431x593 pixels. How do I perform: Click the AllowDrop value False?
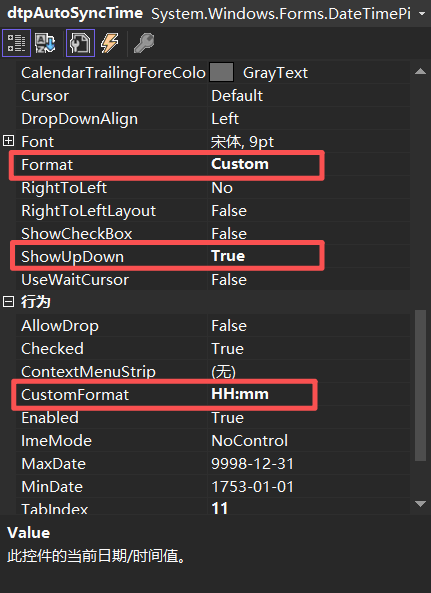click(x=229, y=326)
